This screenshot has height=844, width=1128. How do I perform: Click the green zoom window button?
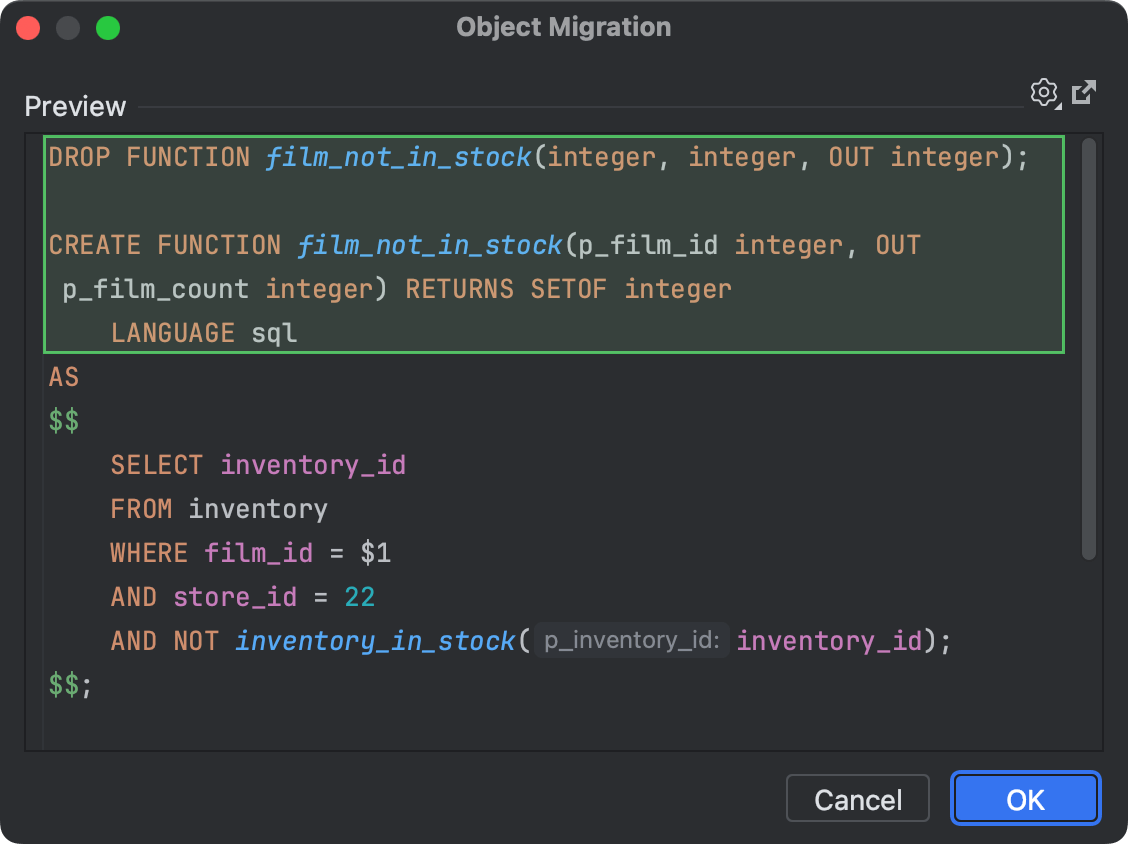(x=108, y=28)
